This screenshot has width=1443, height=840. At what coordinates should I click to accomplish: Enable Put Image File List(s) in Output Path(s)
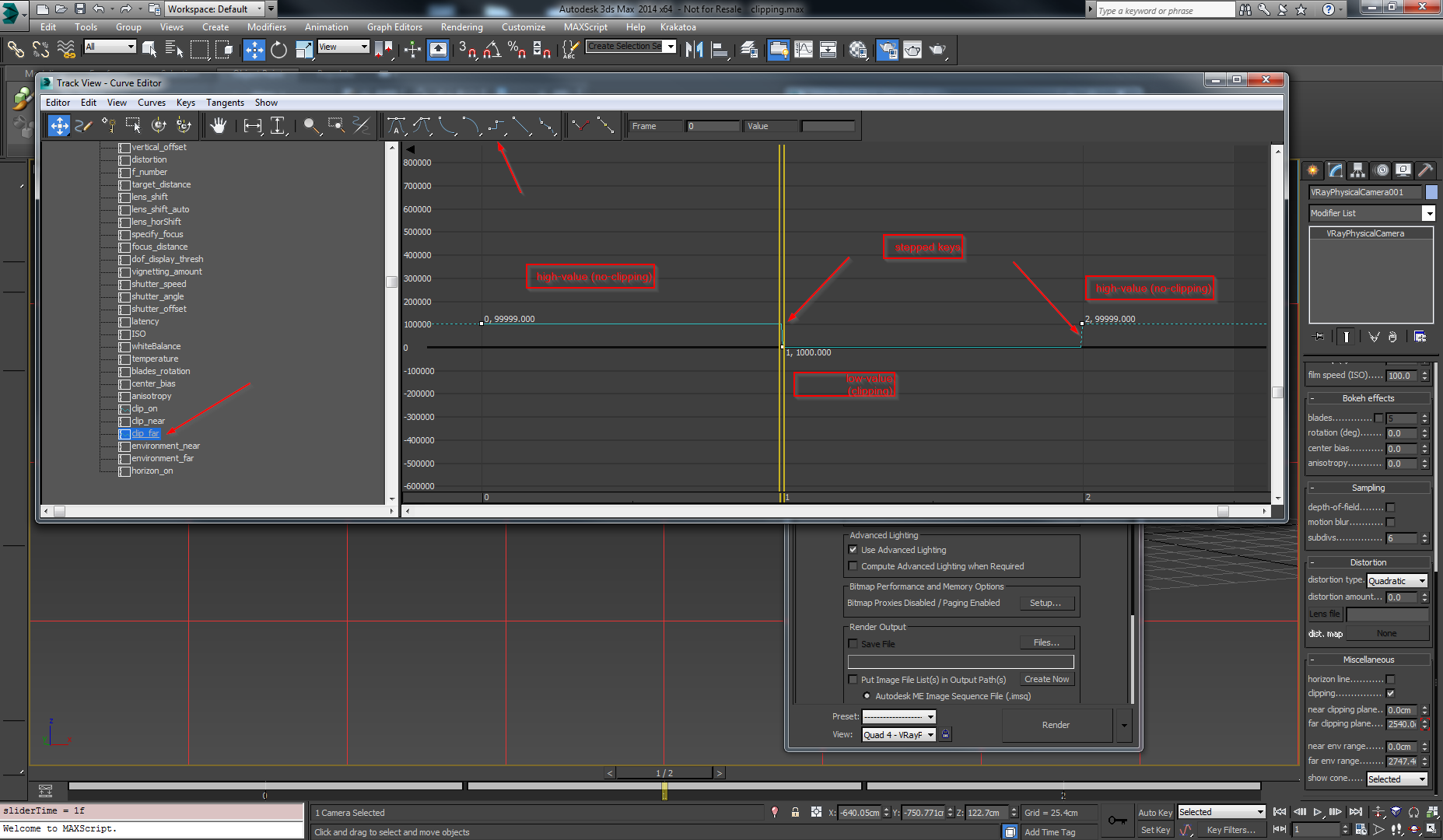853,680
